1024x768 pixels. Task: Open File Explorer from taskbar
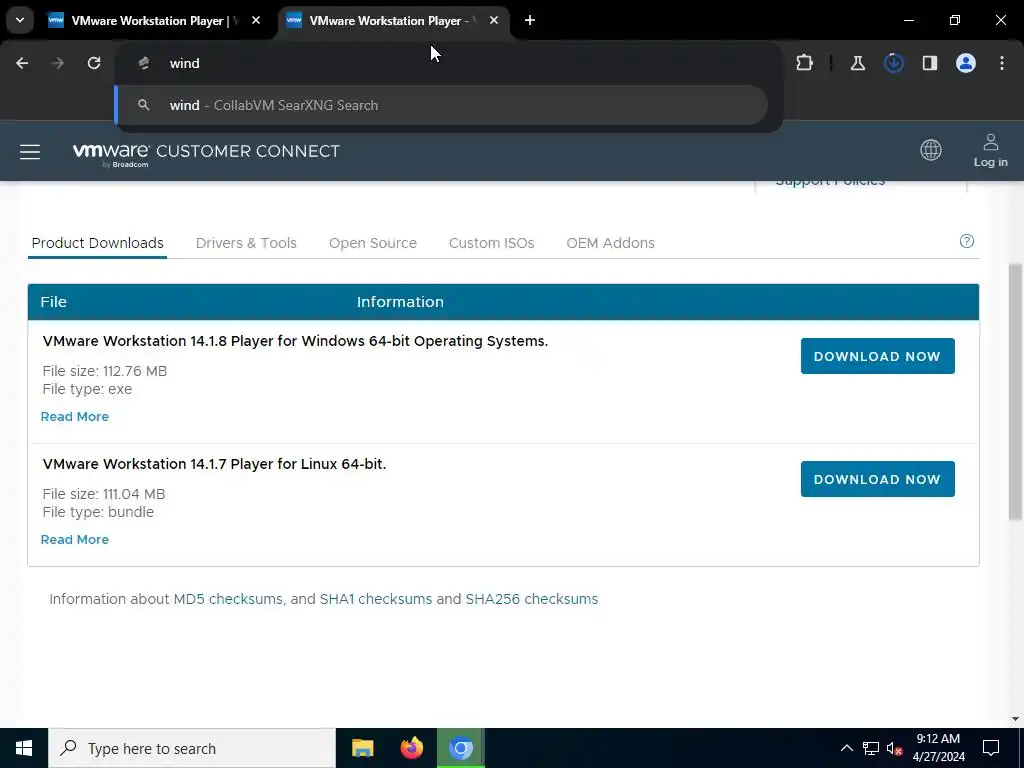(362, 748)
